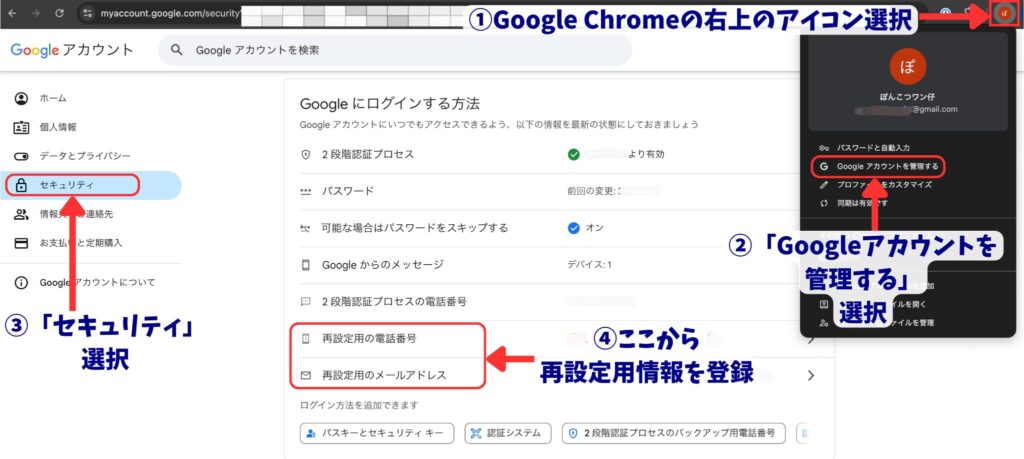
Task: Click the 2段階認証プロセス shield icon
Action: [306, 155]
